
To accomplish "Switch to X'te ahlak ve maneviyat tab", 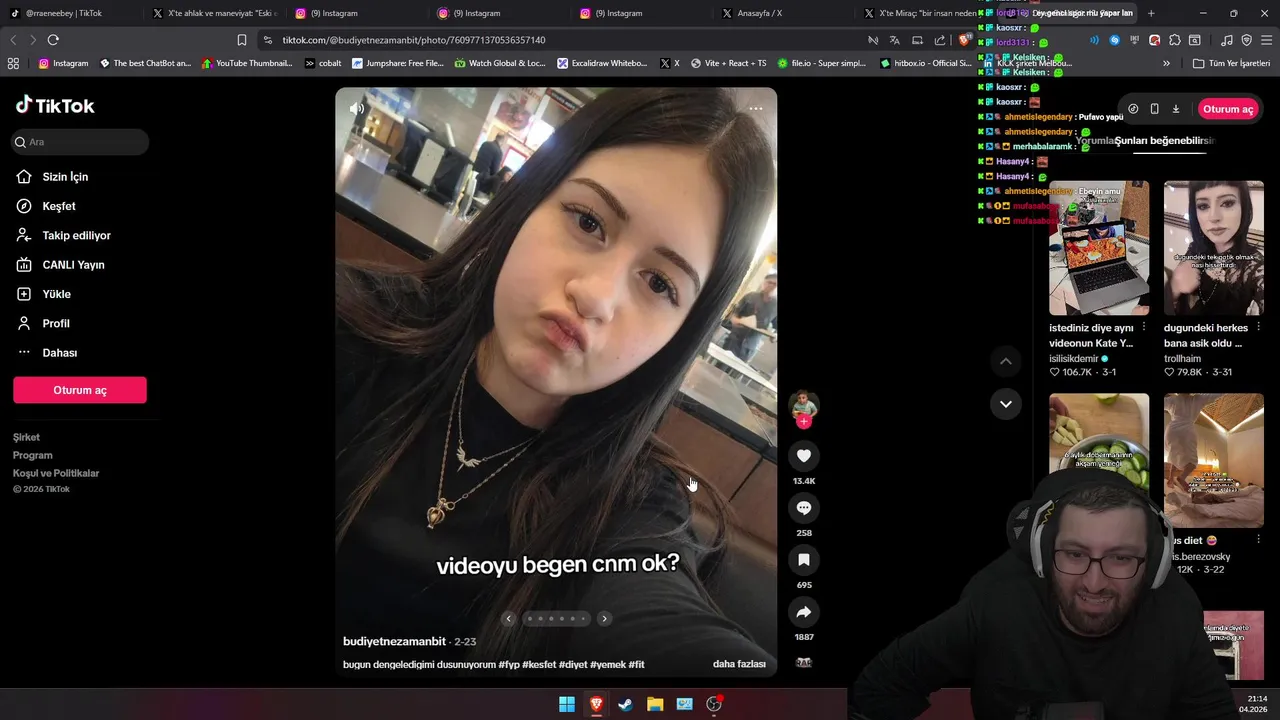I will click(213, 13).
